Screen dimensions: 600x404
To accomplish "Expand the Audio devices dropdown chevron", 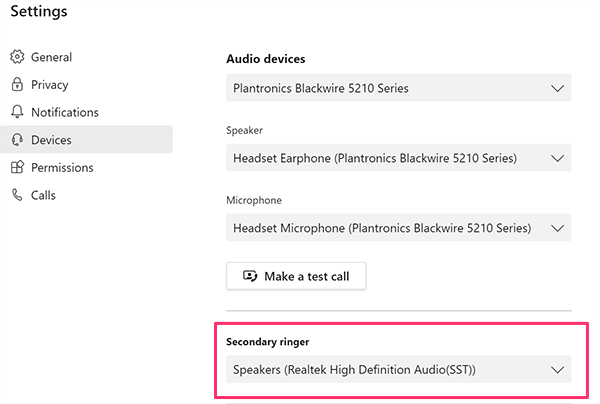I will 558,88.
